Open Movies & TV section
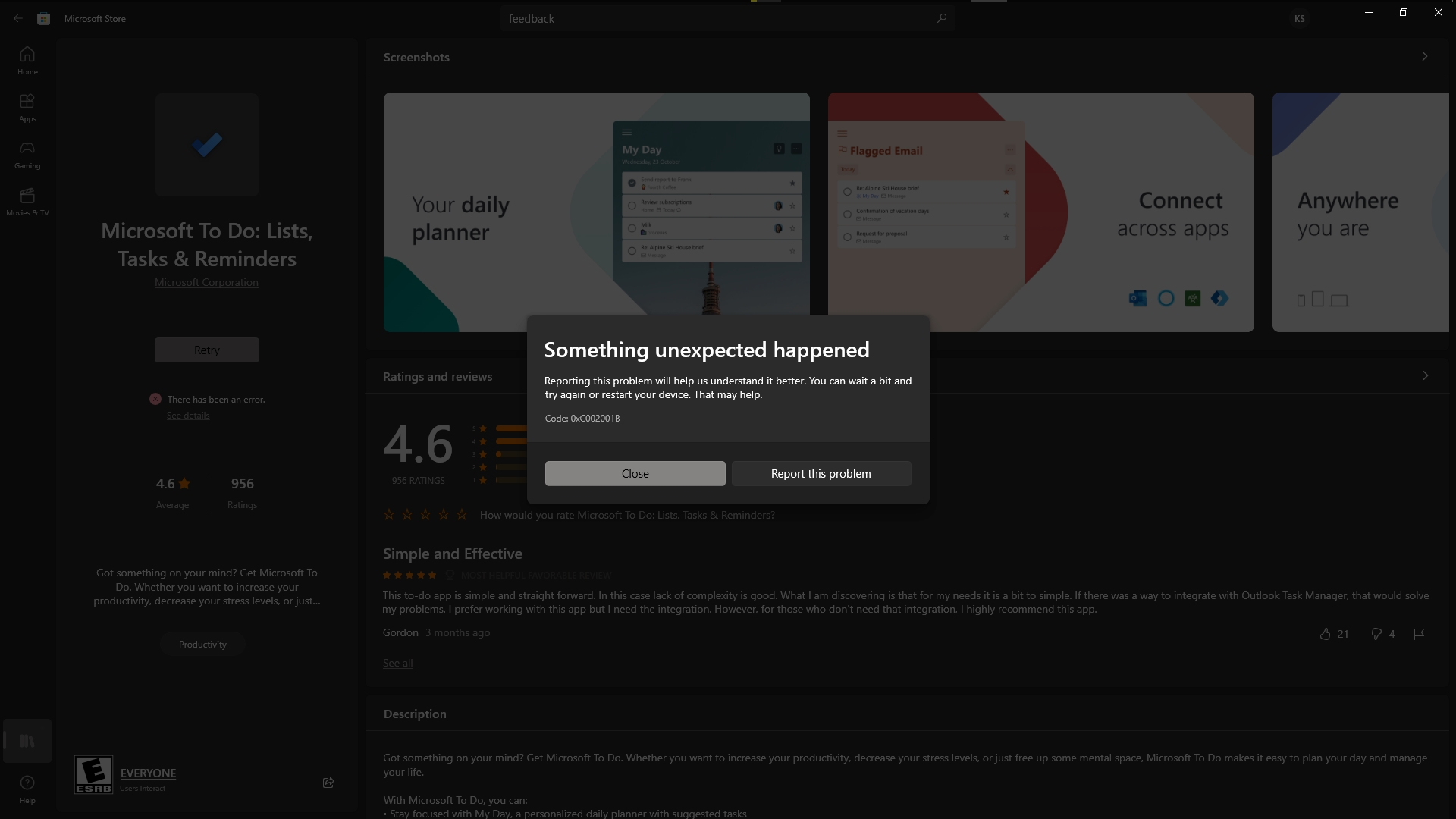 click(27, 202)
